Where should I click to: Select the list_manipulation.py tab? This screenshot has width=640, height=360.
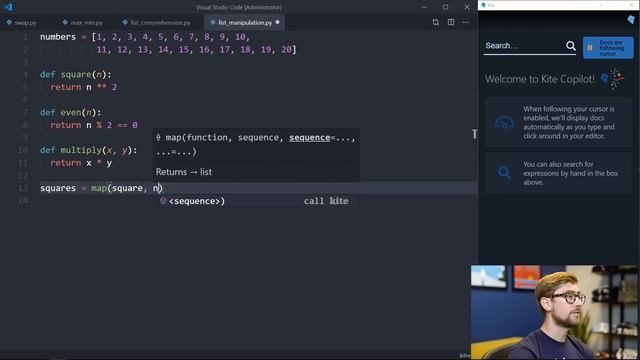click(244, 22)
